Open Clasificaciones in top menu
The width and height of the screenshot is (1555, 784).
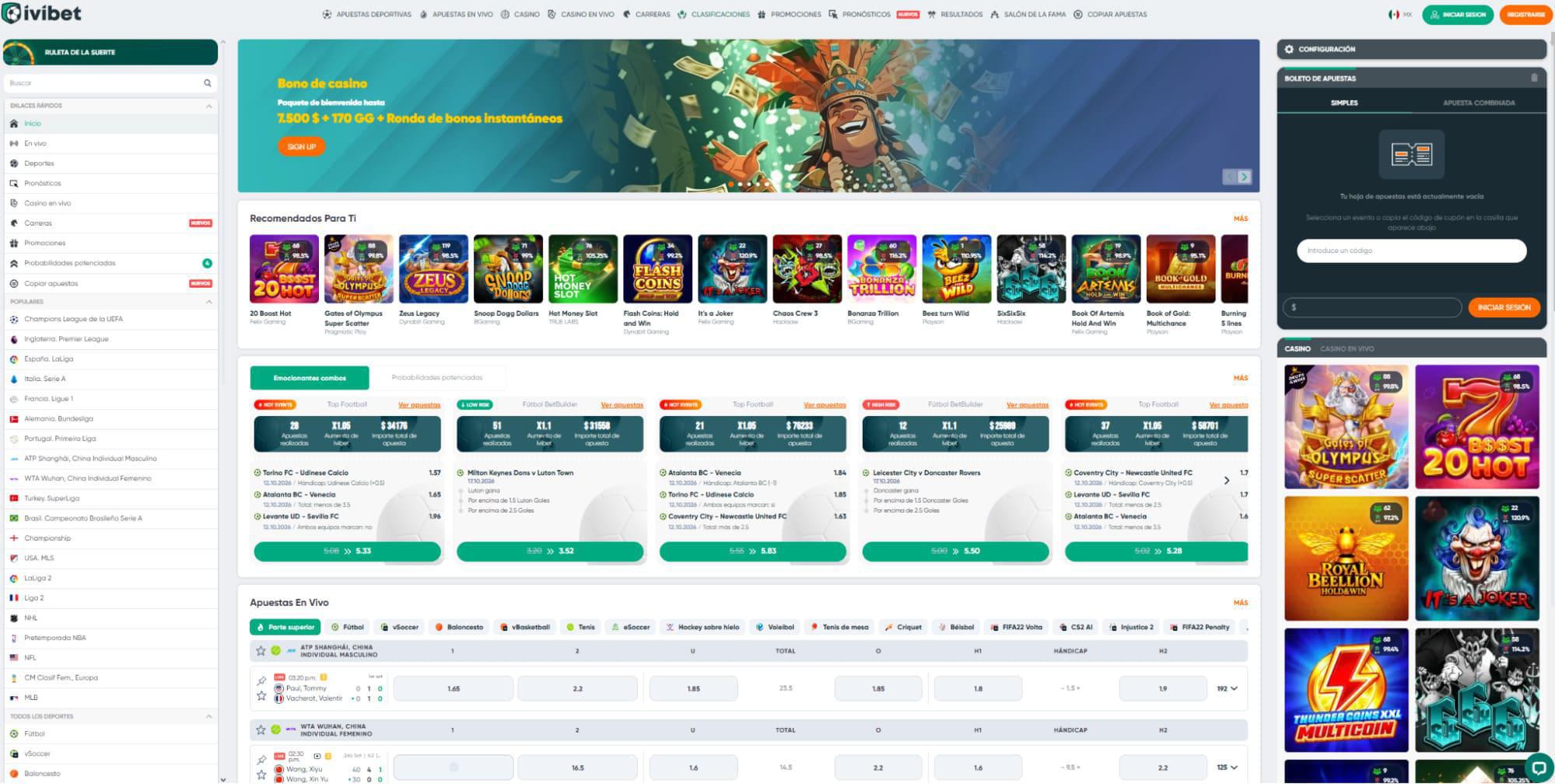point(714,14)
